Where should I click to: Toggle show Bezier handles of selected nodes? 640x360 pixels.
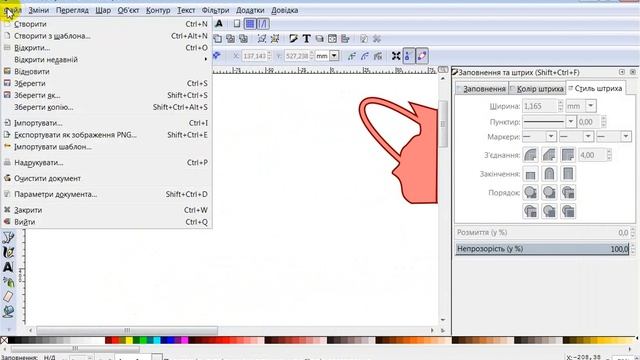pyautogui.click(x=409, y=56)
